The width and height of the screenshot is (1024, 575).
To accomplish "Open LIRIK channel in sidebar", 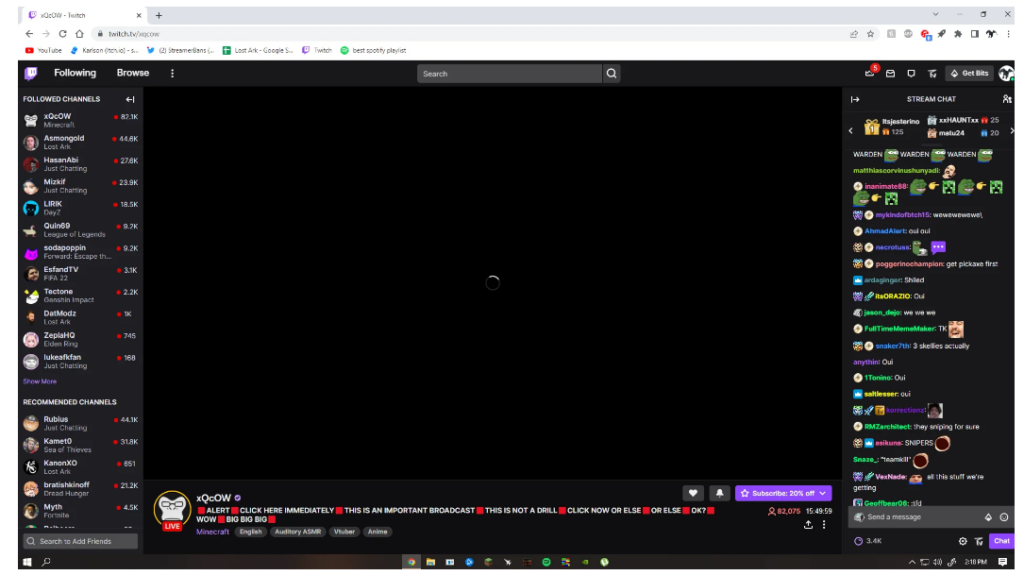I will pyautogui.click(x=80, y=208).
